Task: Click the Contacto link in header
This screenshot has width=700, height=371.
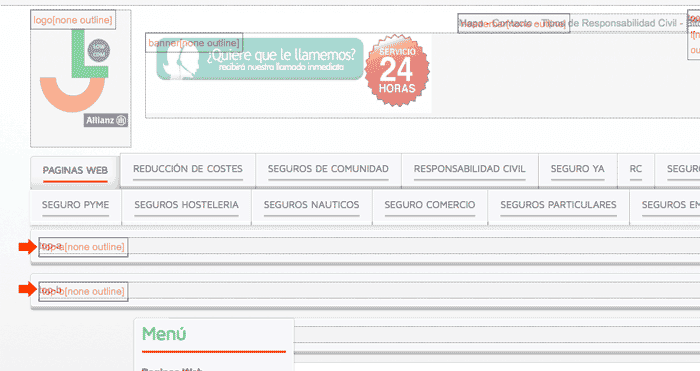Action: click(x=512, y=23)
